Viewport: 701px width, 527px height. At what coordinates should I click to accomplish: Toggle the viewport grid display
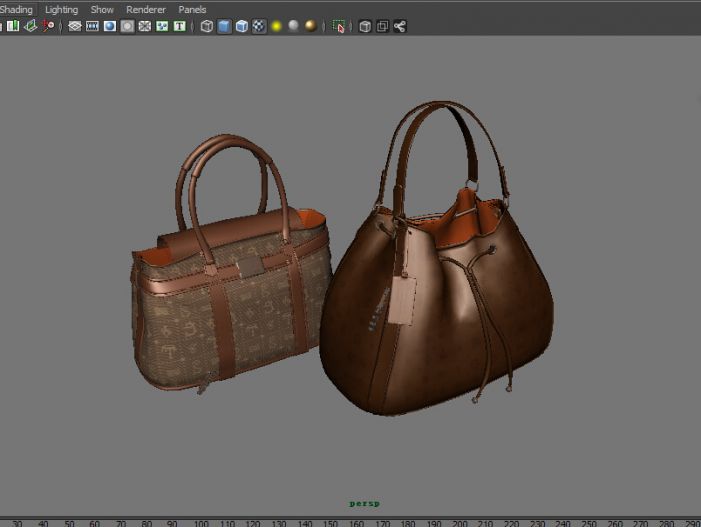[75, 27]
